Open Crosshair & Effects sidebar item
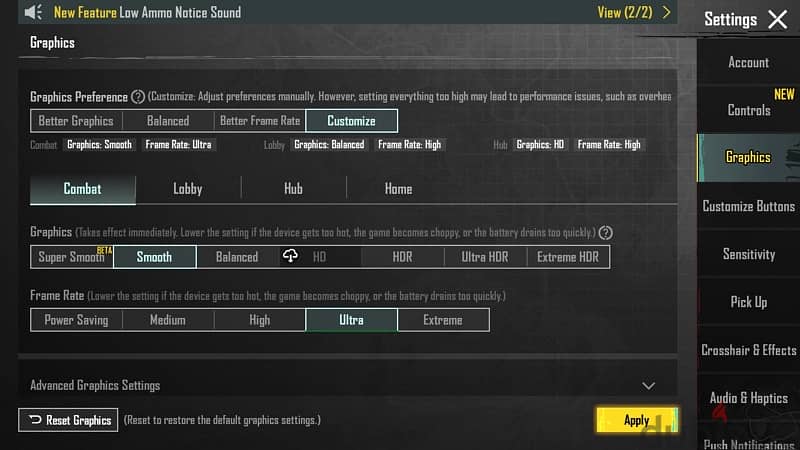The width and height of the screenshot is (800, 450). click(x=748, y=350)
